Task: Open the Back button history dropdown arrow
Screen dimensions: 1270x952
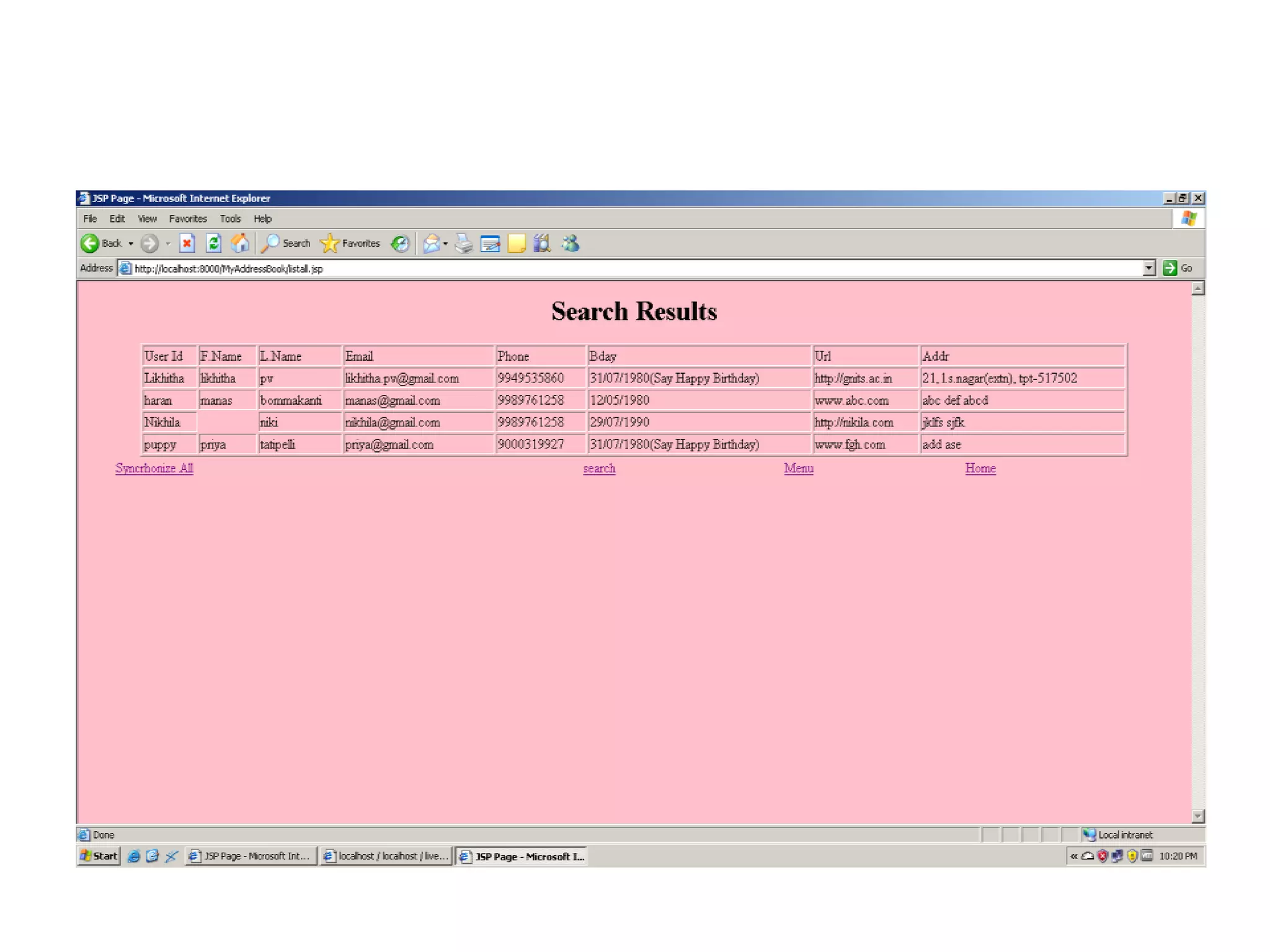Action: 131,244
